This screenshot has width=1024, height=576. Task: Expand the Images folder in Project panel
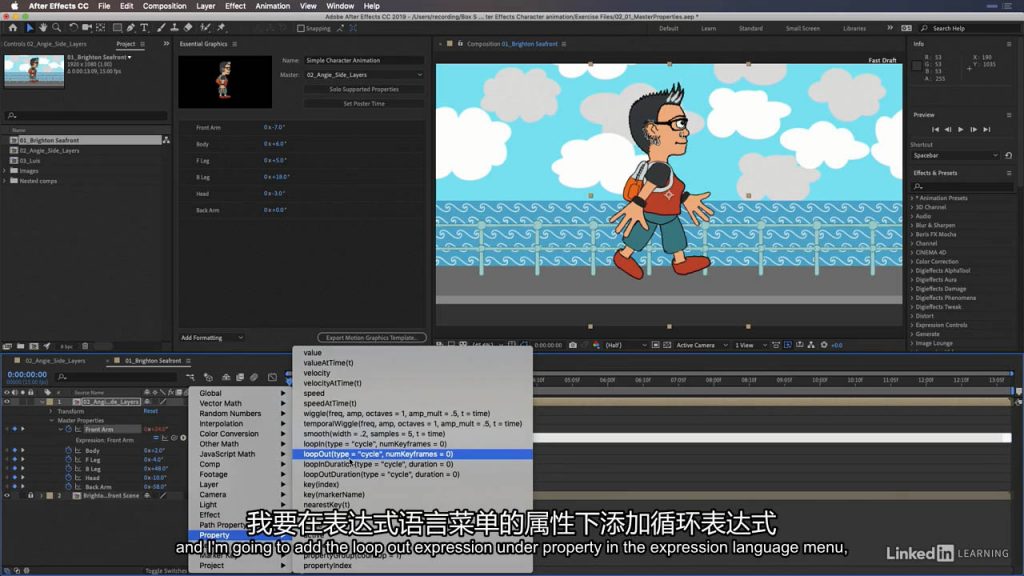[5, 171]
